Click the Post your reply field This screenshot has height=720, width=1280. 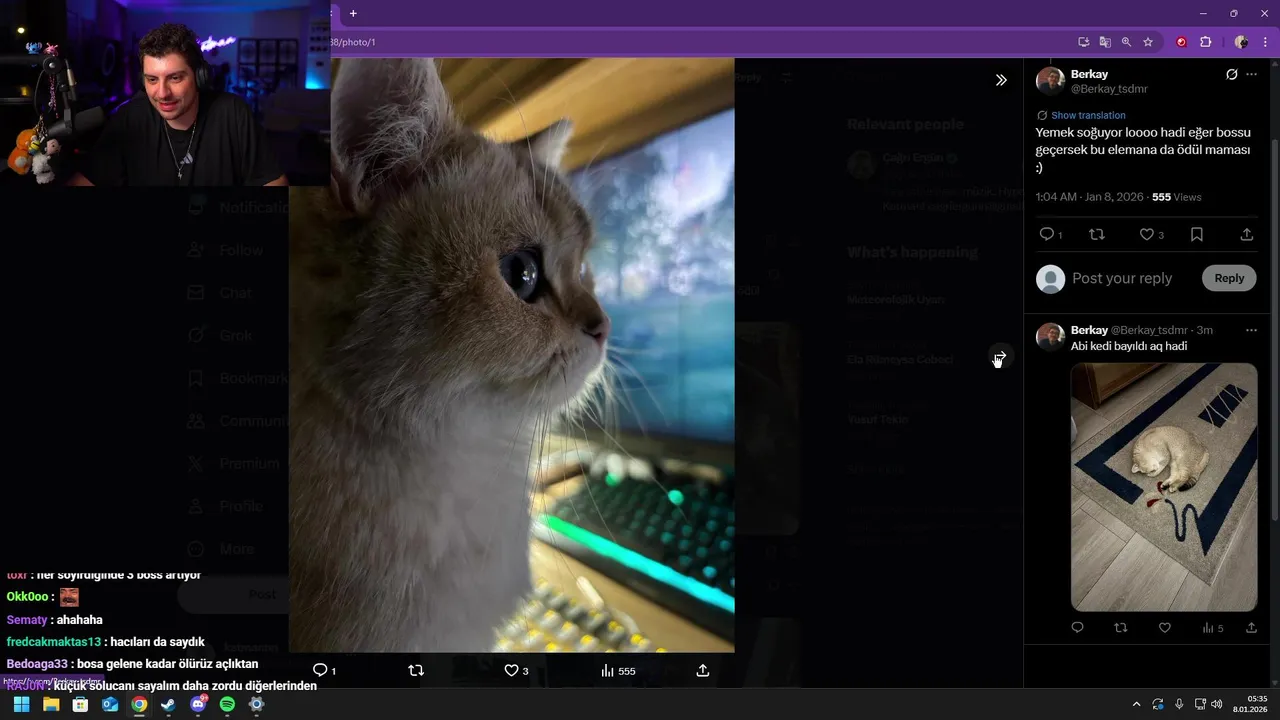[1122, 278]
